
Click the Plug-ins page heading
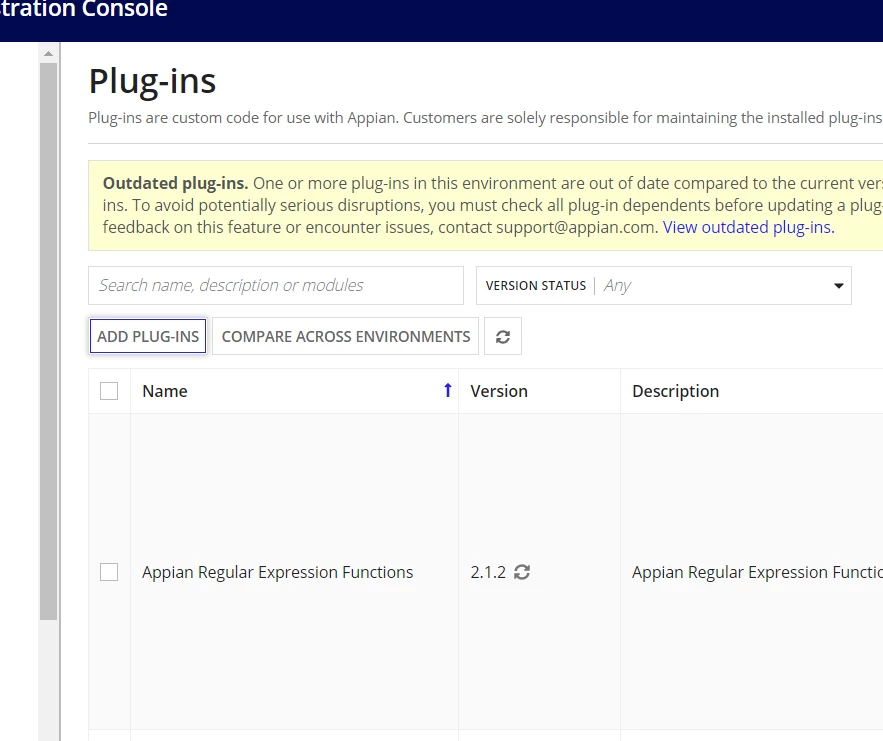152,81
